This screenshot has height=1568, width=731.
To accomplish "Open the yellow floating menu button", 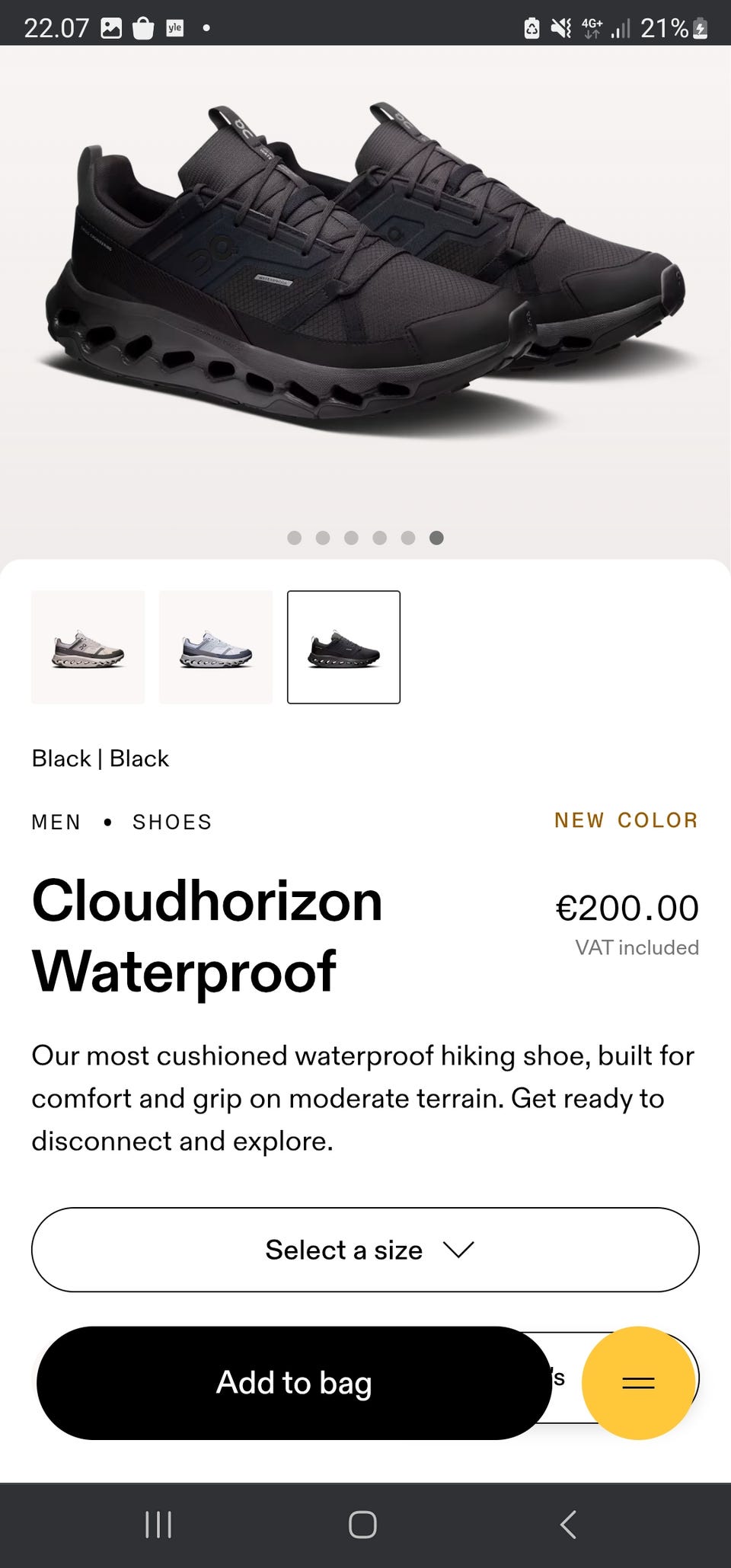I will click(638, 1382).
